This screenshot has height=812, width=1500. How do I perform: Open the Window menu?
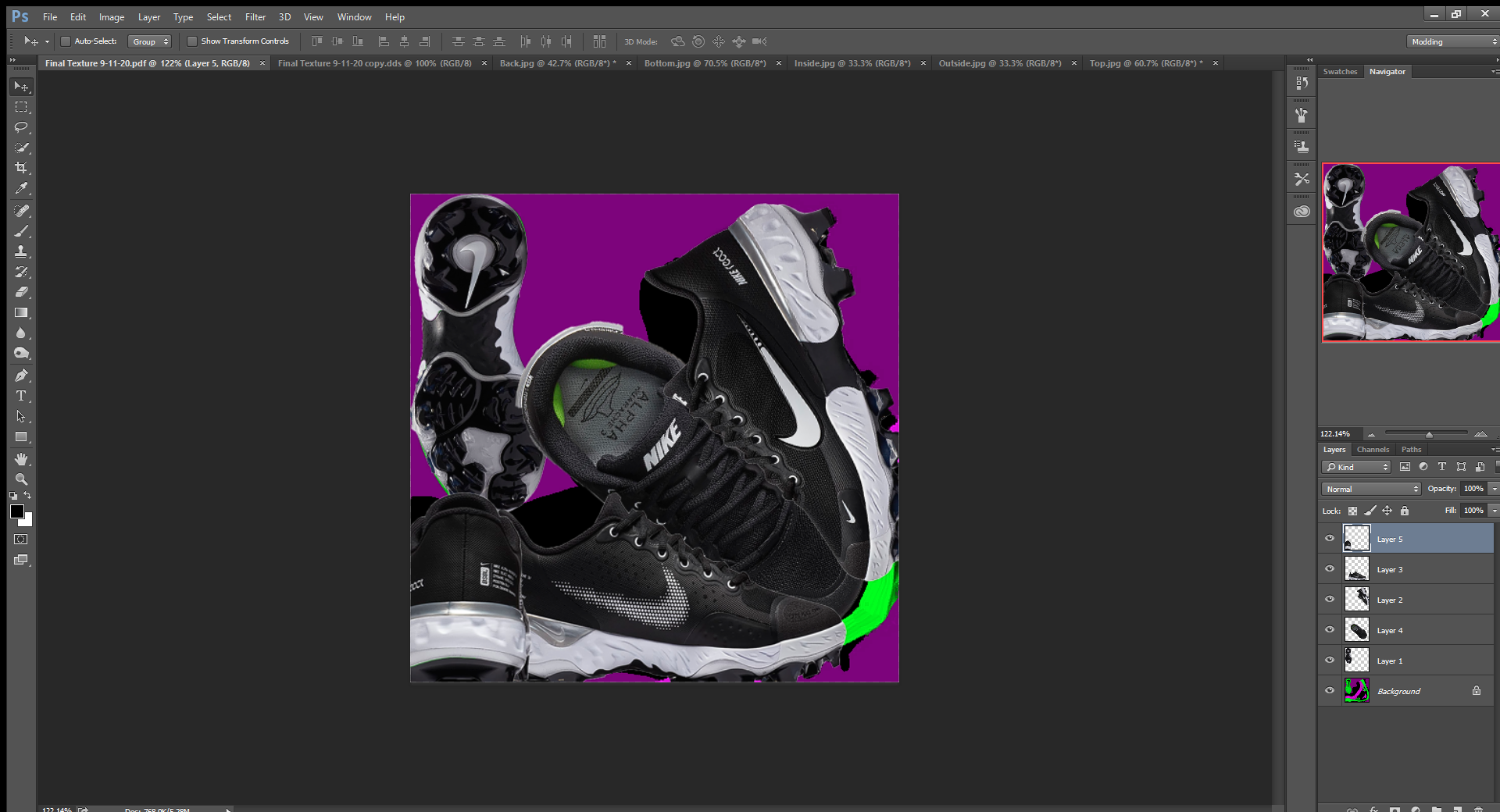pyautogui.click(x=355, y=17)
